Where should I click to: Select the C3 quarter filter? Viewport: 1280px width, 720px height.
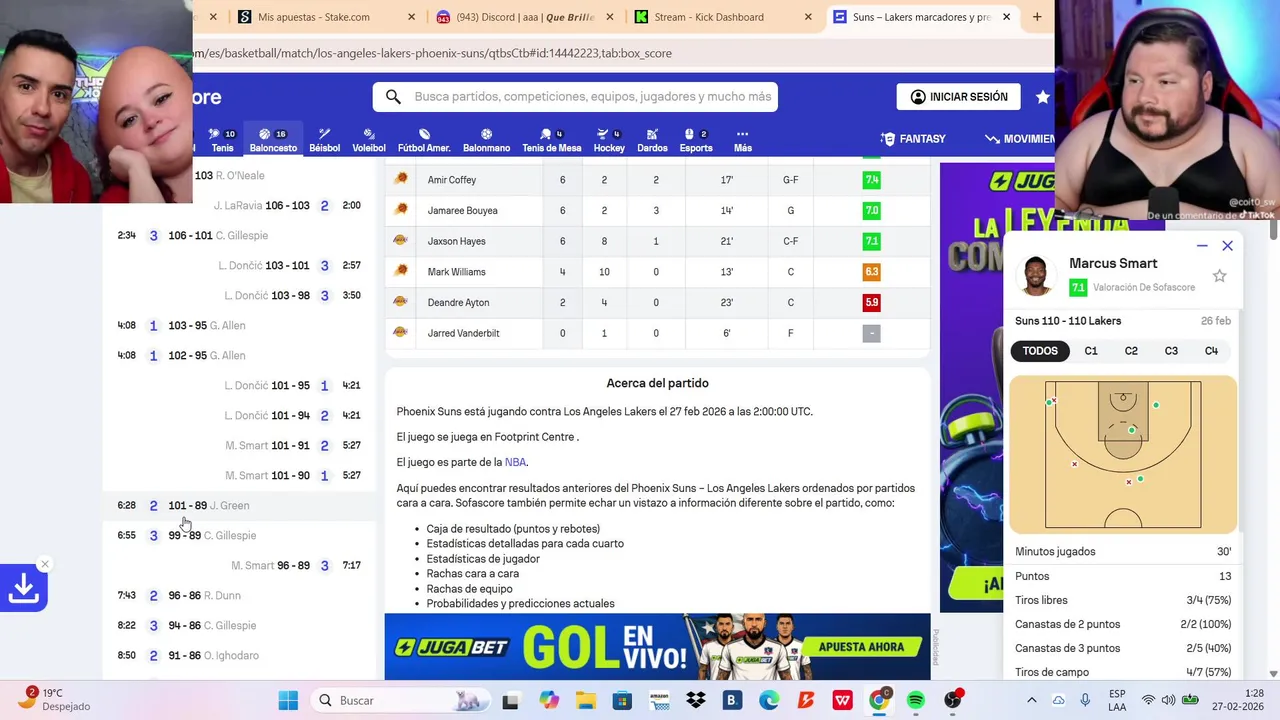point(1171,351)
